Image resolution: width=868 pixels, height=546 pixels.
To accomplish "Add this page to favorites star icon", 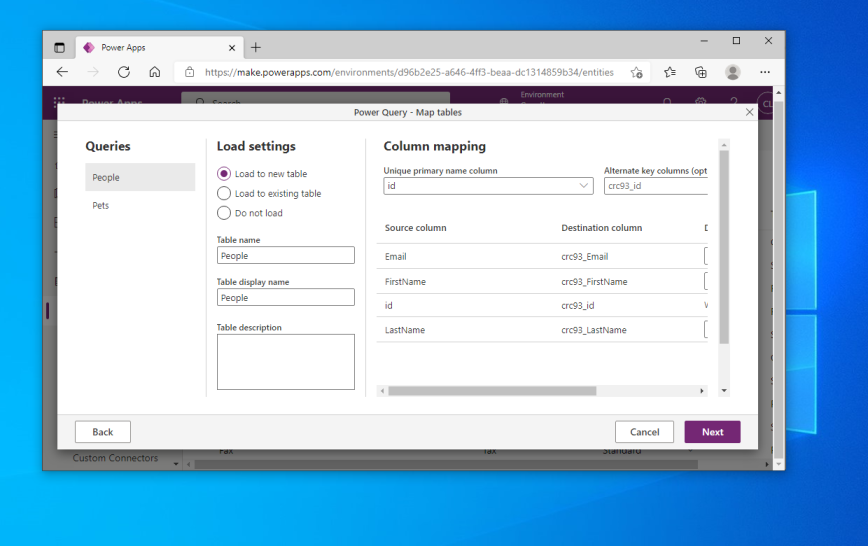I will point(637,72).
